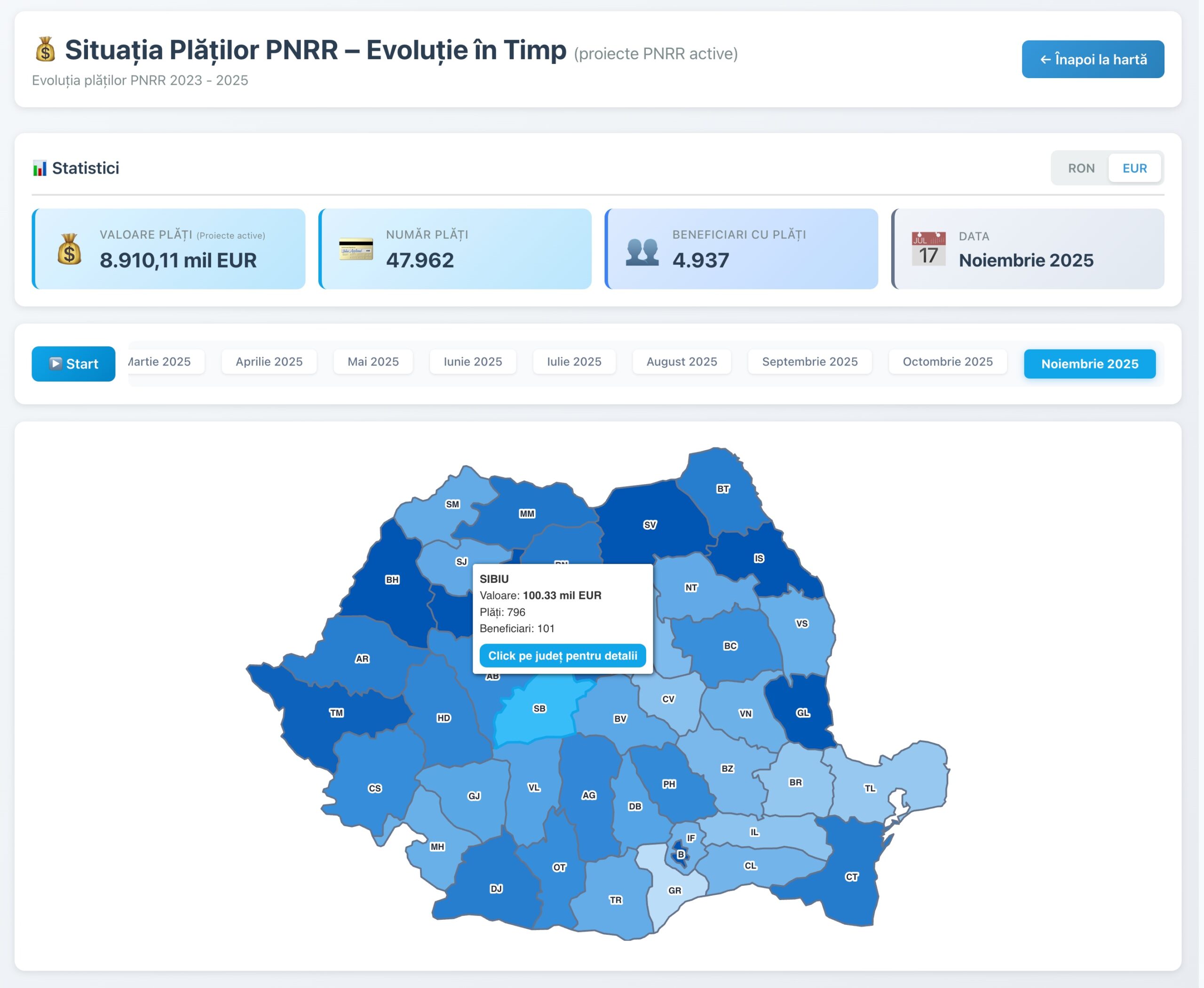Click the money bag icon in Valoare Plăți card

click(x=70, y=249)
